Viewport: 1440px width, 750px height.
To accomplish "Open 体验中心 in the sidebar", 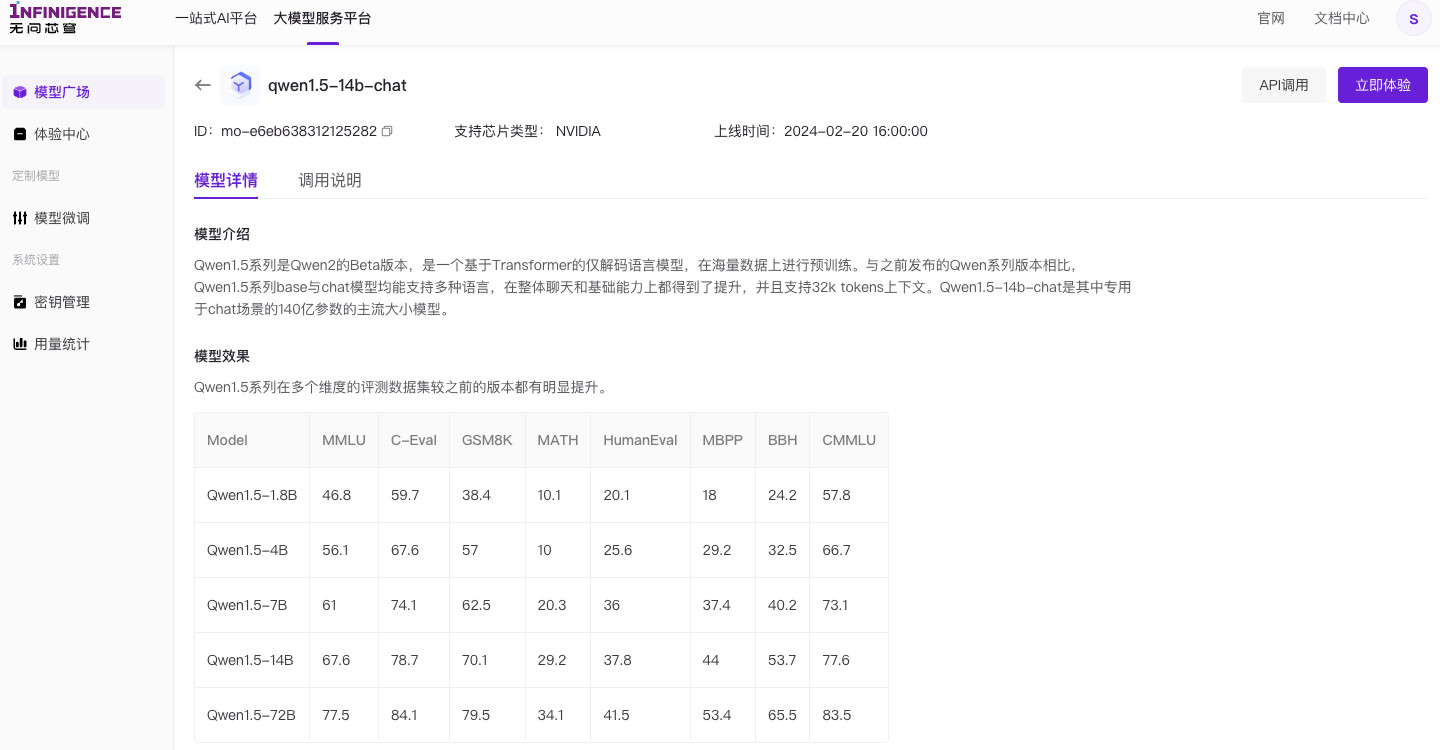I will [83, 134].
